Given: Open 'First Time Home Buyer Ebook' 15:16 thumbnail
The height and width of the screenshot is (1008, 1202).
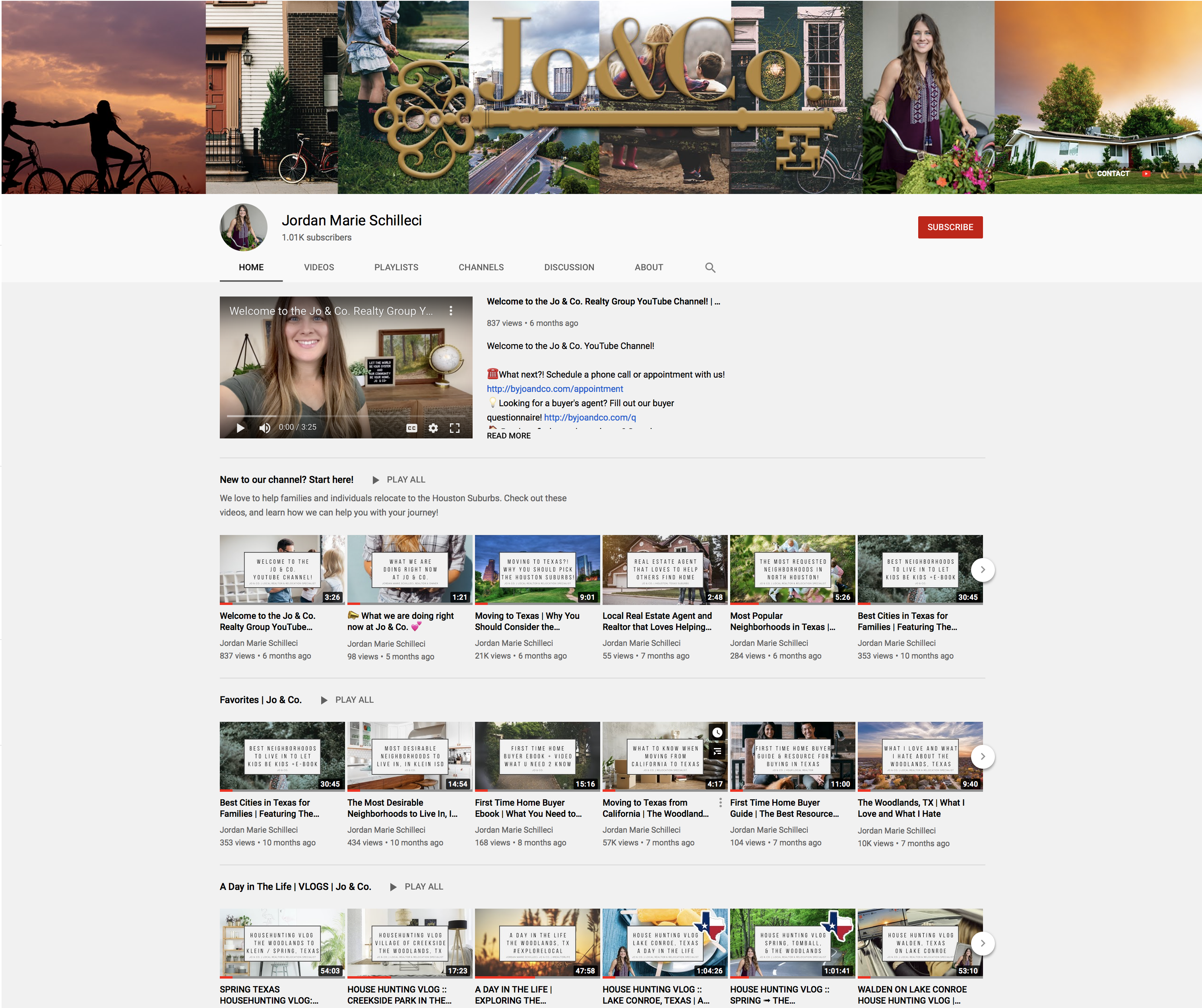Looking at the screenshot, I should tap(537, 756).
